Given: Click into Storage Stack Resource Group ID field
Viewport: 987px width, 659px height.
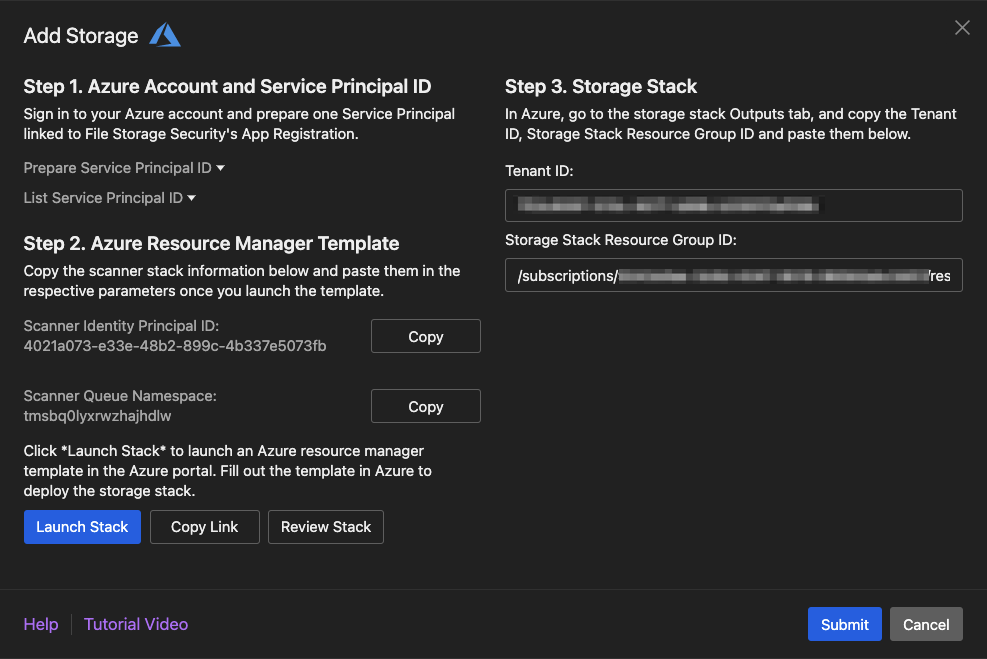Looking at the screenshot, I should [x=733, y=275].
